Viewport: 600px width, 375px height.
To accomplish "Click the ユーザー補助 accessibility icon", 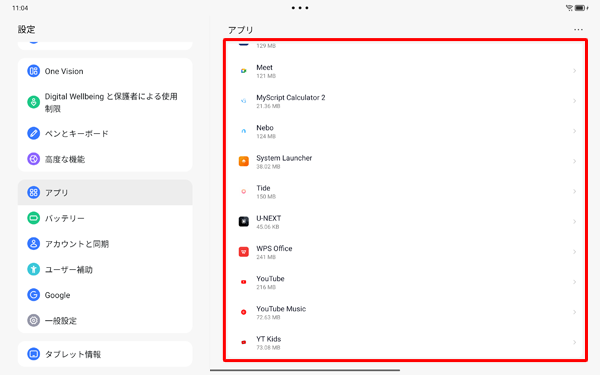I will (x=33, y=269).
